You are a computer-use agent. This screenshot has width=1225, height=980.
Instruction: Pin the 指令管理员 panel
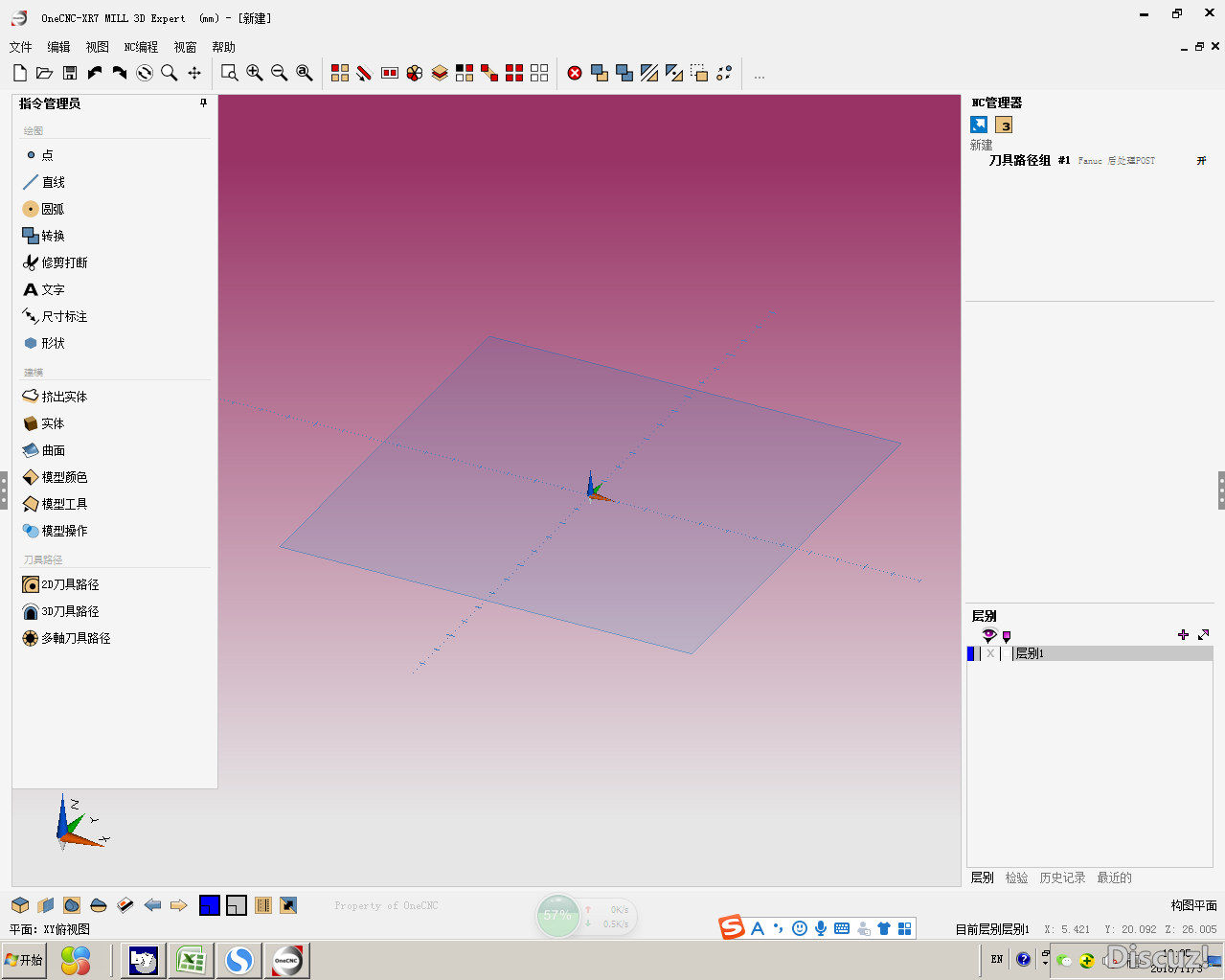coord(203,103)
